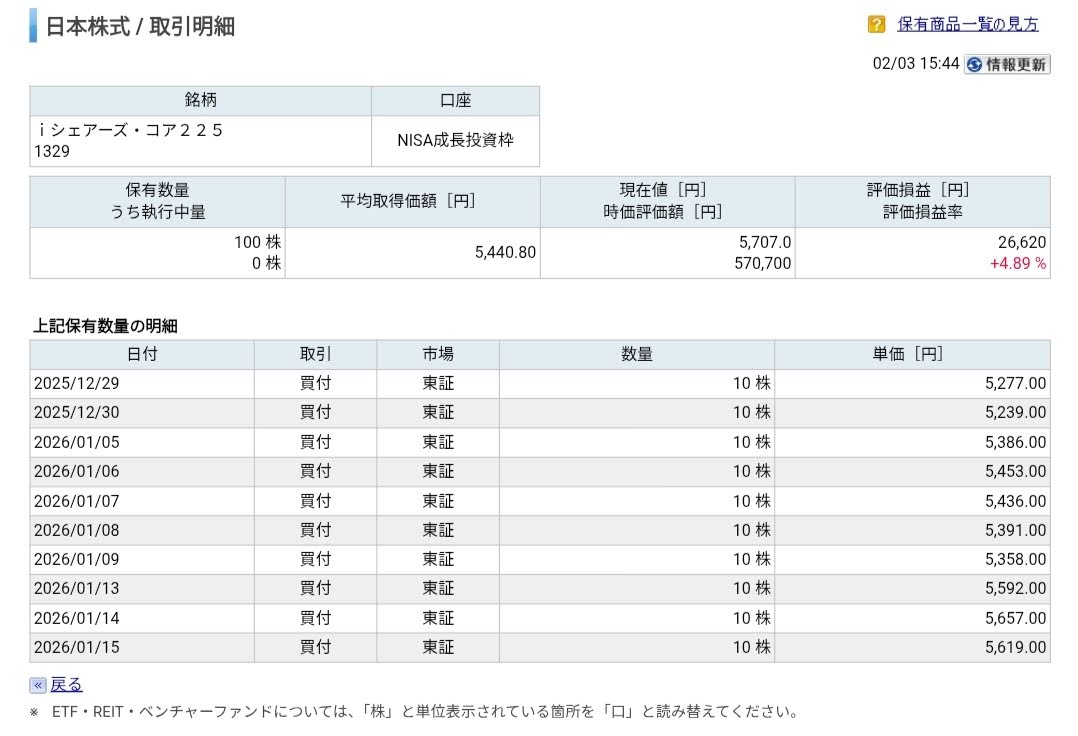Select the date 2026/01/09
This screenshot has height=736, width=1078.
coord(76,559)
